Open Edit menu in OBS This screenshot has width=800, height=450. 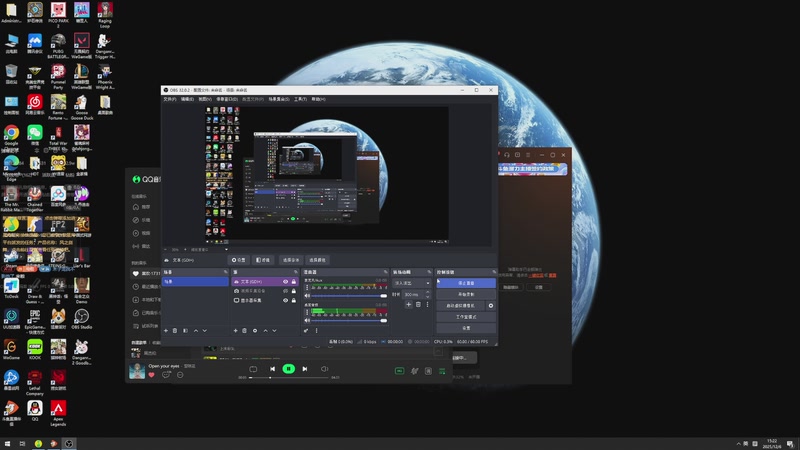187,99
